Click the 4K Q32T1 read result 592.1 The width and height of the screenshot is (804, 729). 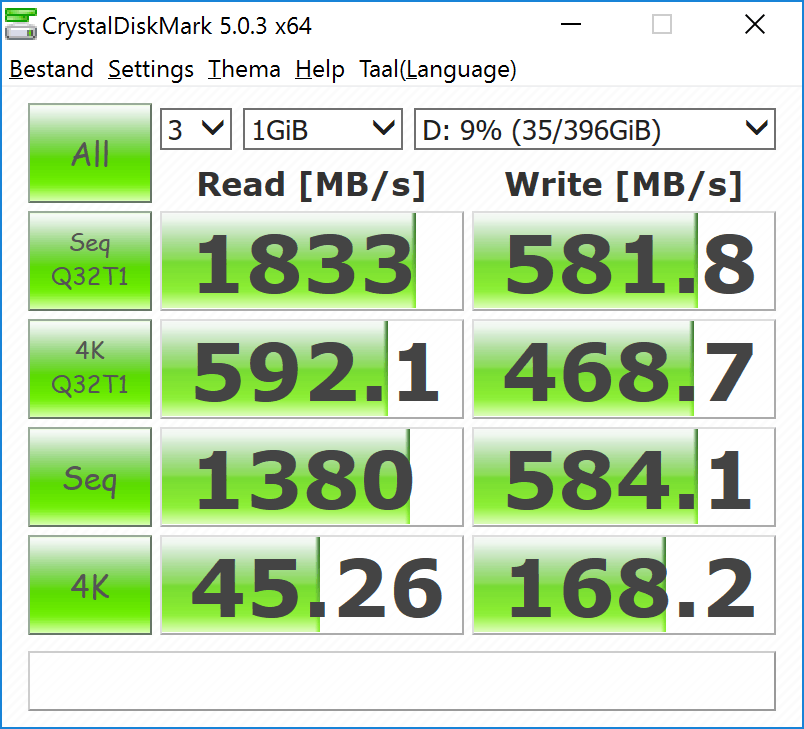point(312,369)
